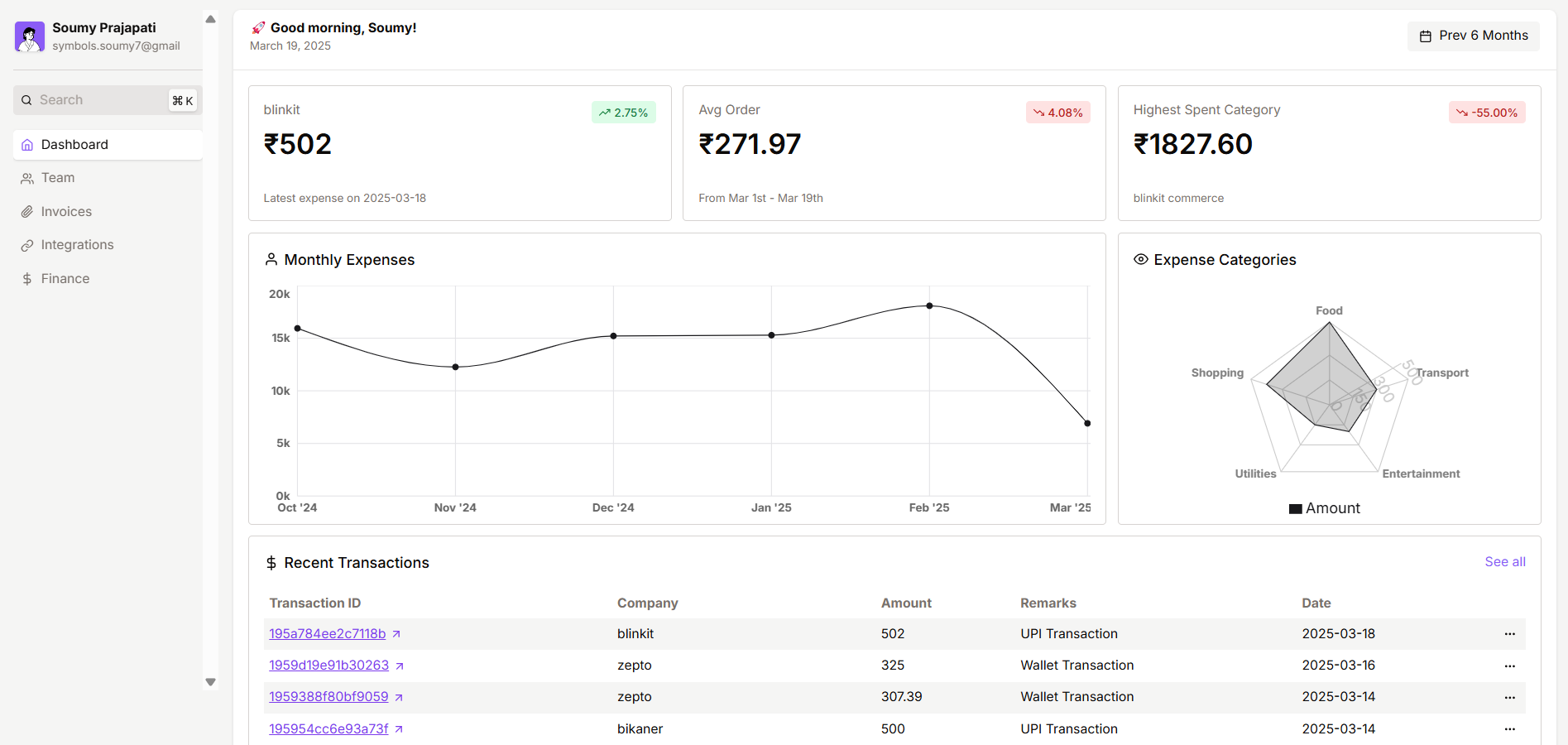Click the user avatar of Soumy Prajapati
Screen dimensions: 1568x745
[x=30, y=37]
